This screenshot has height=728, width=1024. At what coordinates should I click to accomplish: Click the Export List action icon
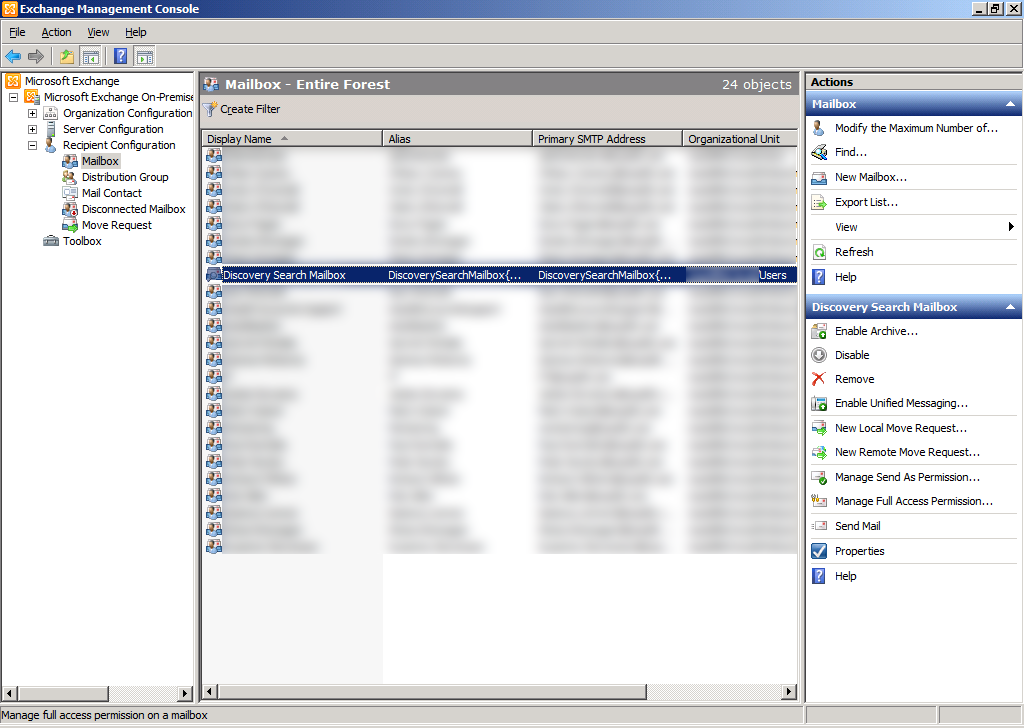click(819, 202)
